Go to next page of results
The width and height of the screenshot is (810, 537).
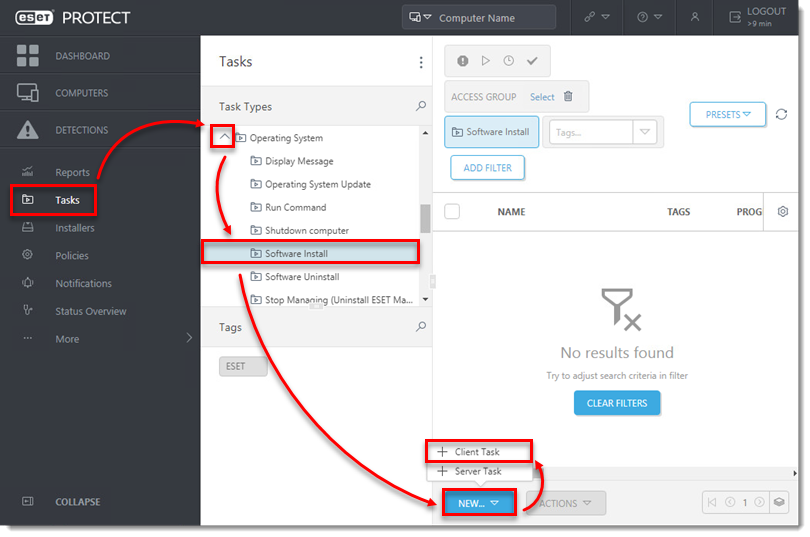[x=759, y=502]
